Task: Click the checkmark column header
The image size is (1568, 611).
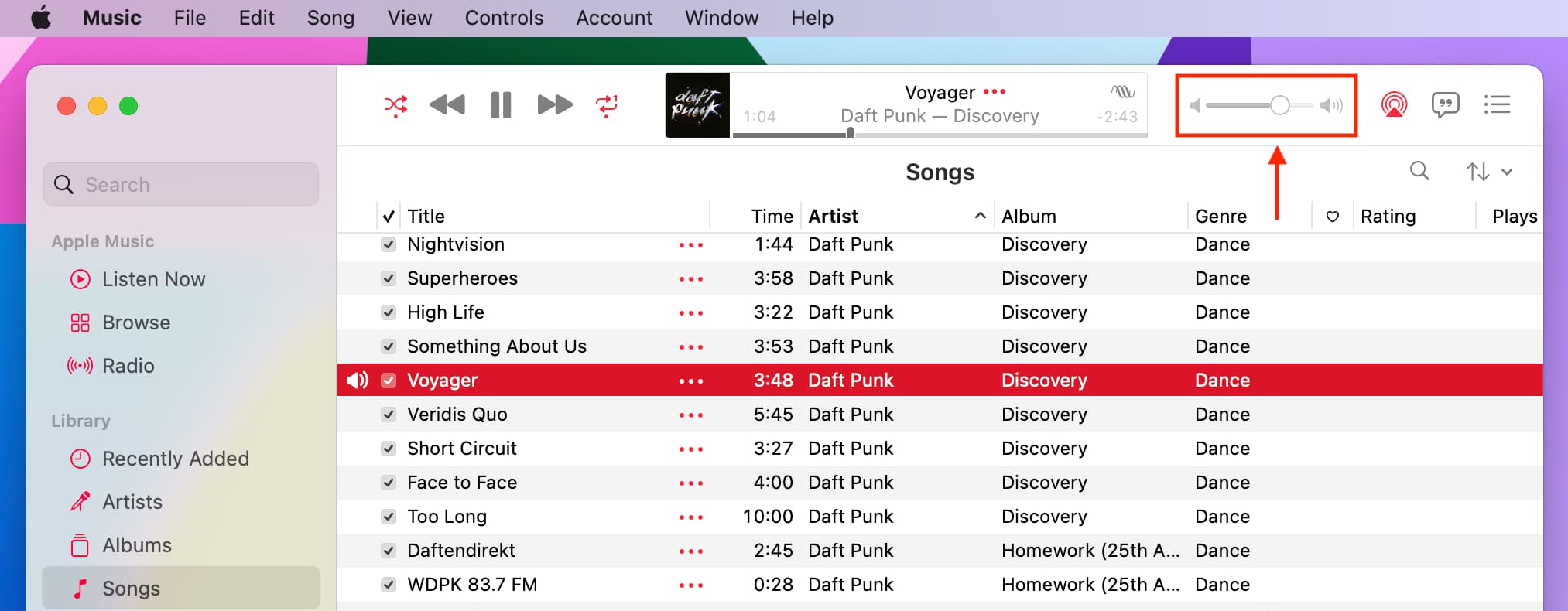Action: coord(389,217)
